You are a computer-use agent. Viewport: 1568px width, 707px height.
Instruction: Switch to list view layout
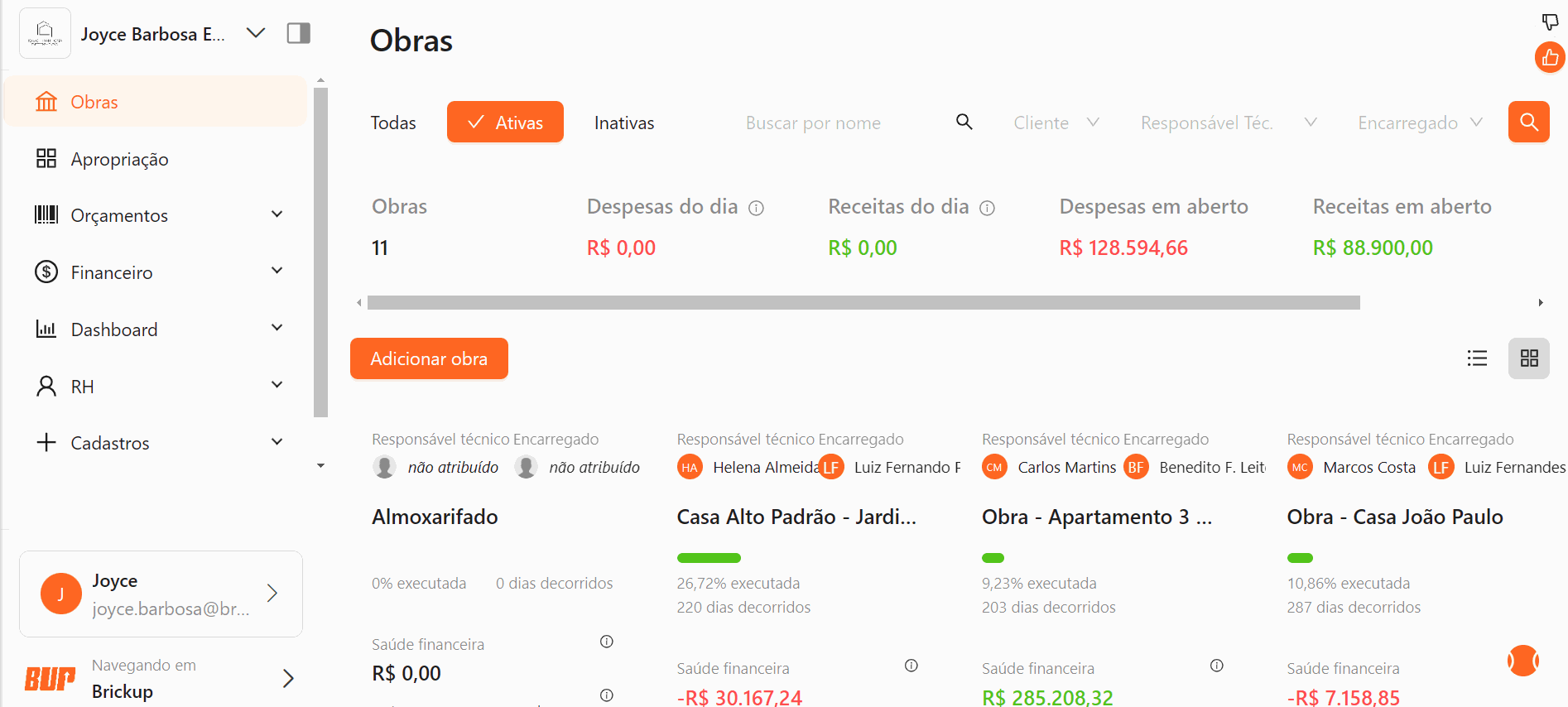tap(1477, 358)
